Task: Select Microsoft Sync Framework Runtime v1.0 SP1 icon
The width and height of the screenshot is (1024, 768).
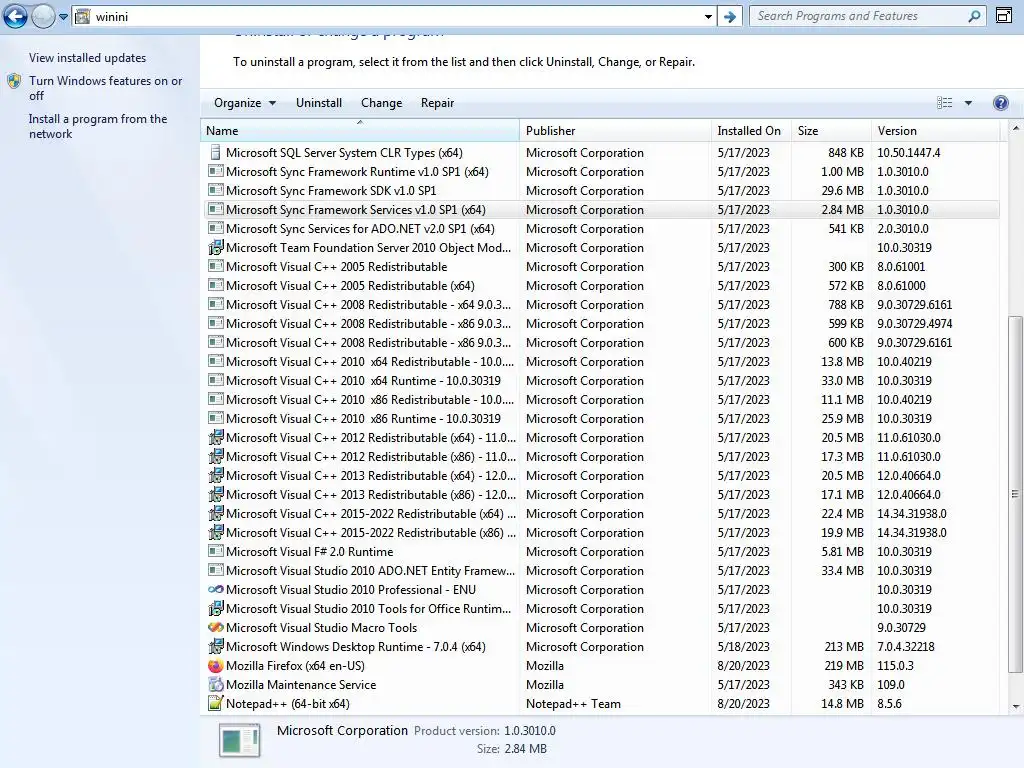Action: pyautogui.click(x=216, y=172)
